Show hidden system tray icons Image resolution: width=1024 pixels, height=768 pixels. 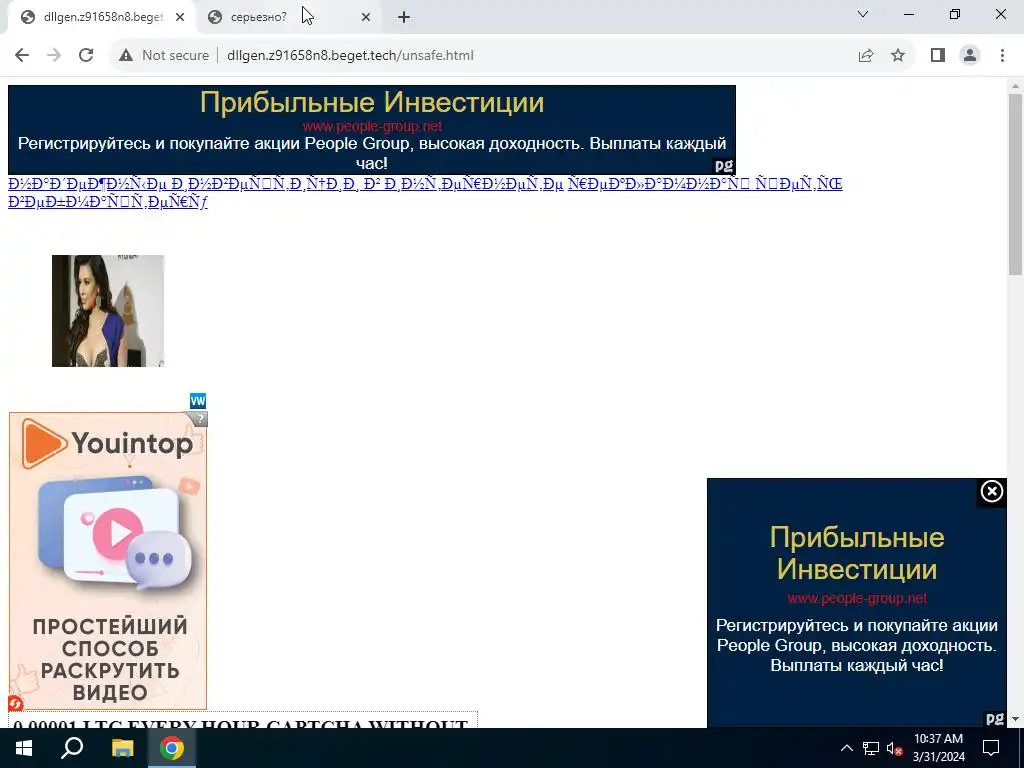tap(846, 748)
